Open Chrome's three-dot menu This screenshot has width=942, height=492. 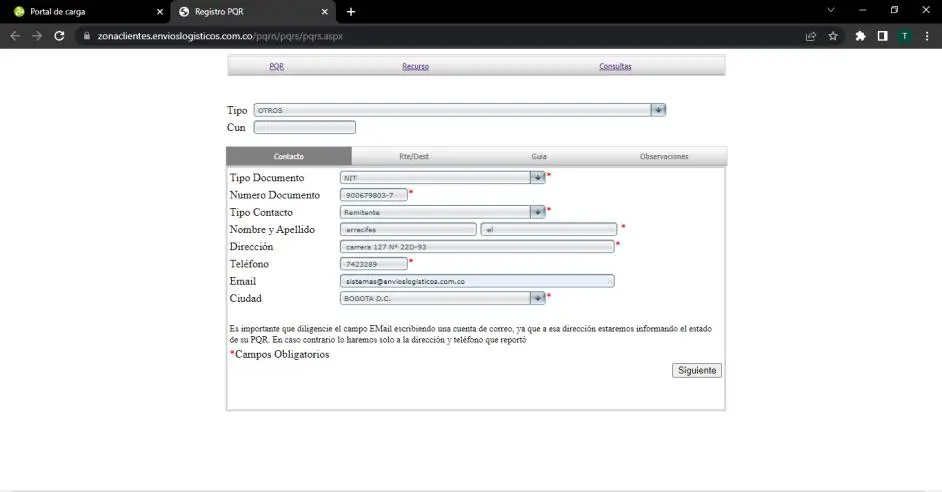pyautogui.click(x=927, y=36)
